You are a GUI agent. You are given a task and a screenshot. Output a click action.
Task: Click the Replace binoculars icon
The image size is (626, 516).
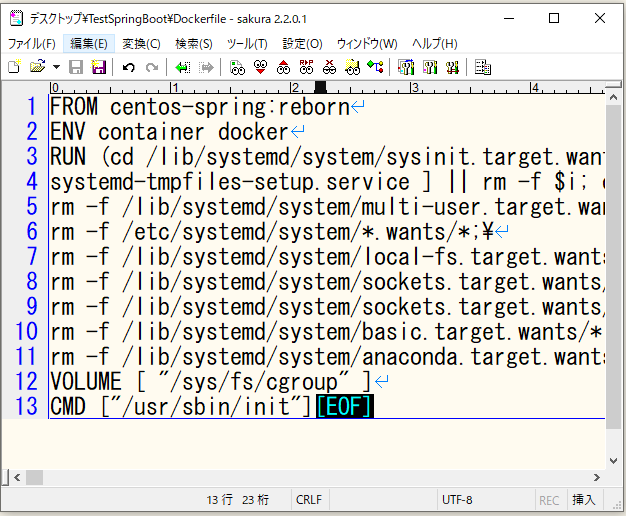pyautogui.click(x=307, y=67)
